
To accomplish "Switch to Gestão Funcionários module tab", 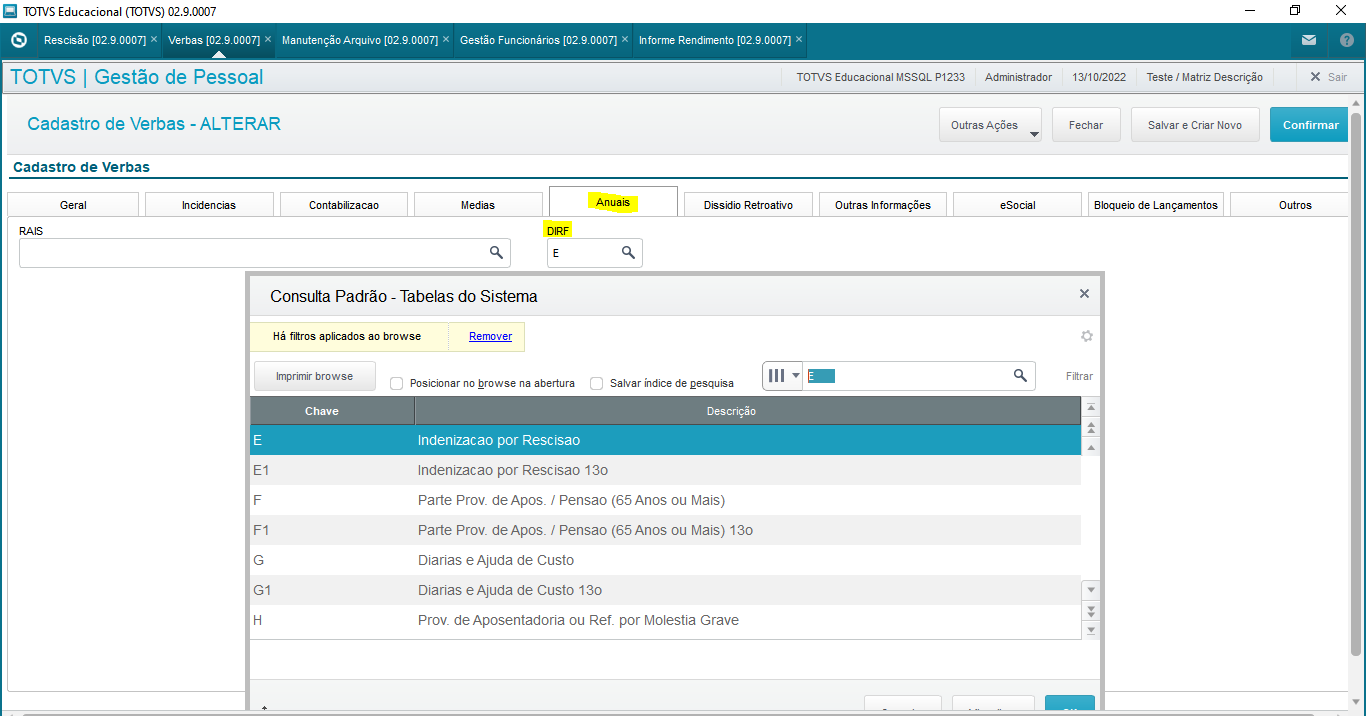I will pyautogui.click(x=538, y=40).
